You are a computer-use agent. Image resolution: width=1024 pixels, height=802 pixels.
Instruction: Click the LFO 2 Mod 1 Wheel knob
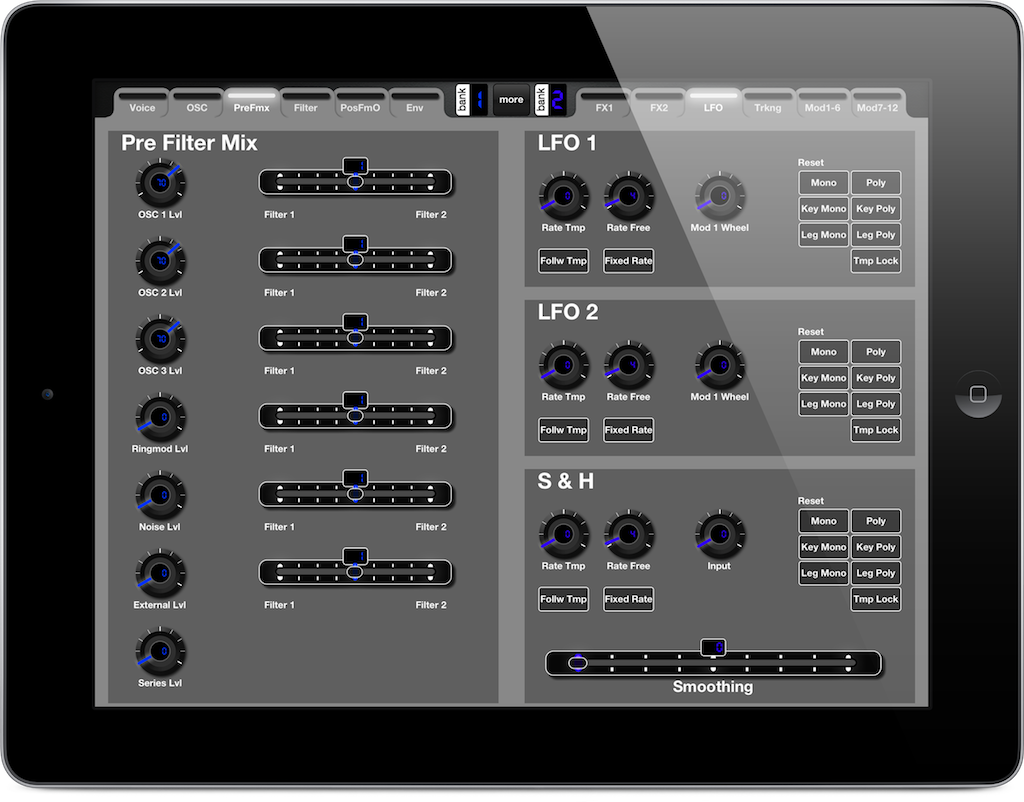718,367
